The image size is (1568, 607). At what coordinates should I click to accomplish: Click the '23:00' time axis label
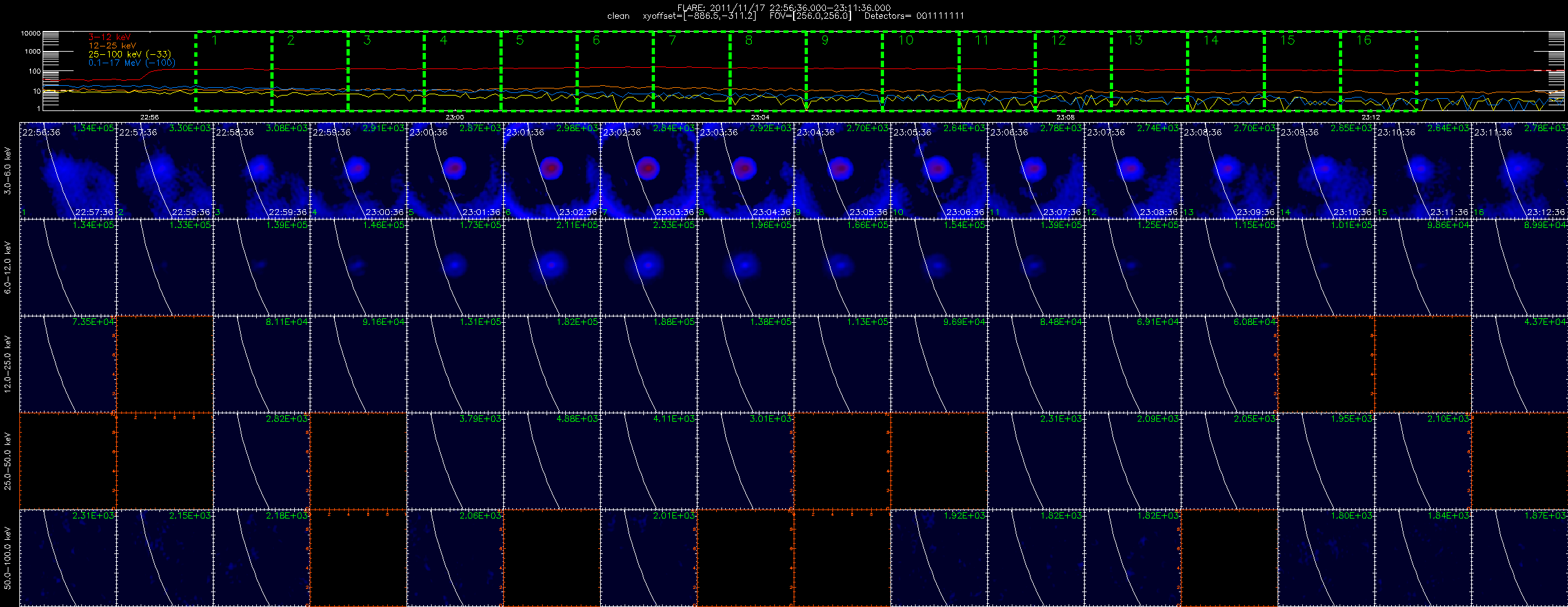[455, 118]
